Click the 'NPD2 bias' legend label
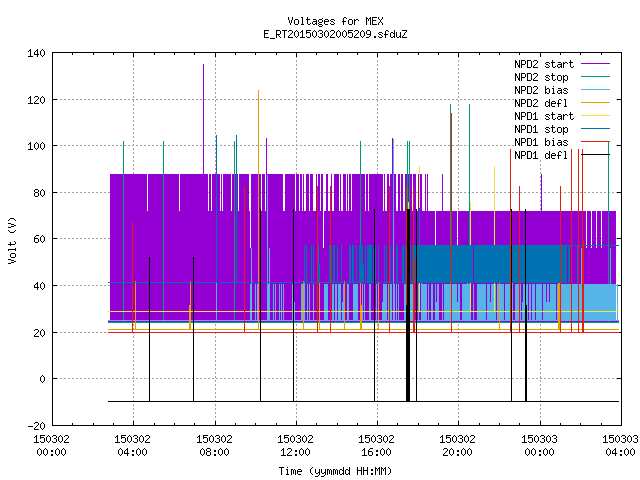 pos(541,90)
